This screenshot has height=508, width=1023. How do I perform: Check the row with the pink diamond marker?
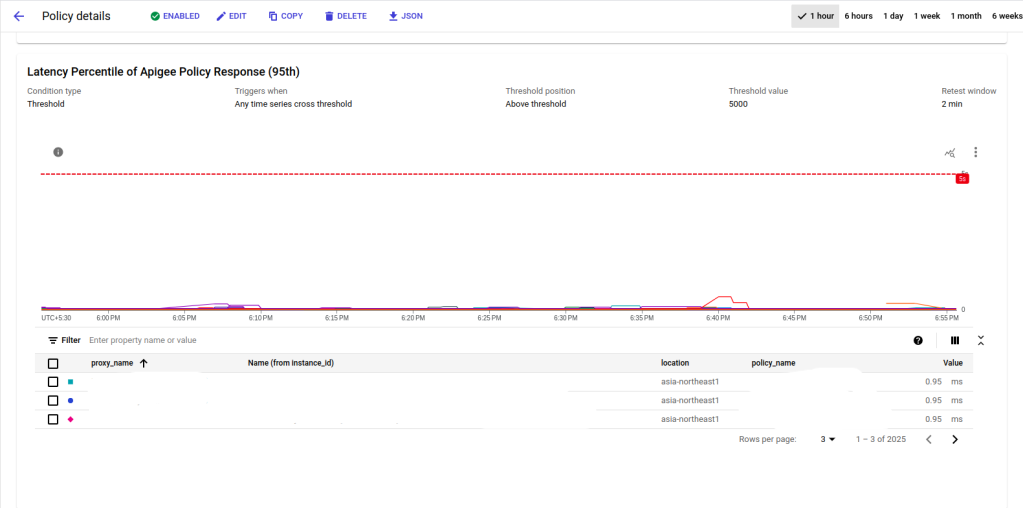click(53, 419)
